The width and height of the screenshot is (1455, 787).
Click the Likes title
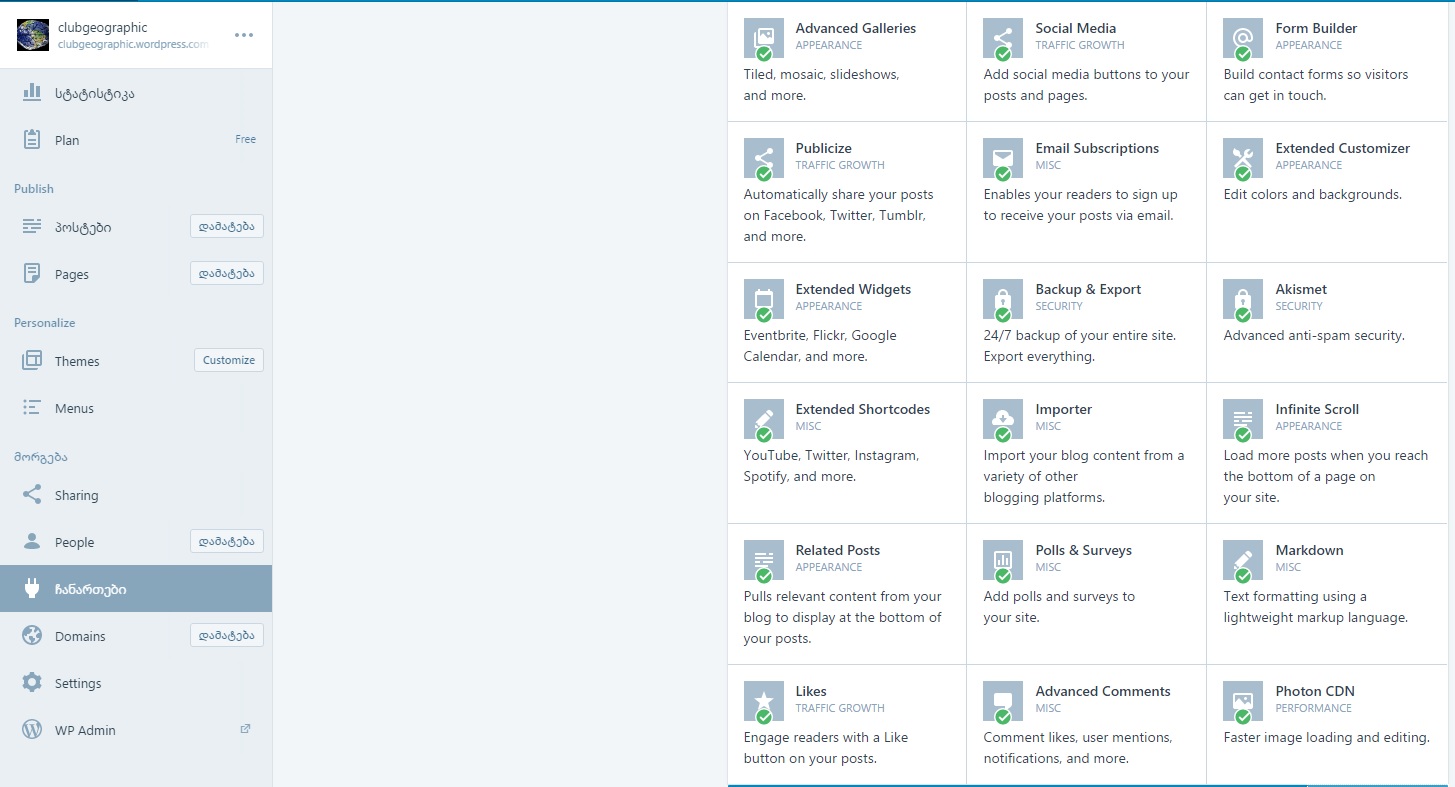click(x=811, y=691)
